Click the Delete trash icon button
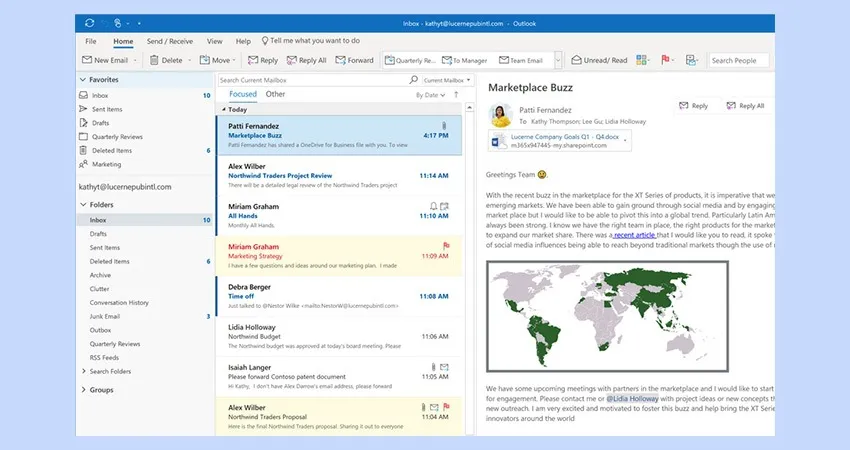This screenshot has height=450, width=850. [166, 60]
